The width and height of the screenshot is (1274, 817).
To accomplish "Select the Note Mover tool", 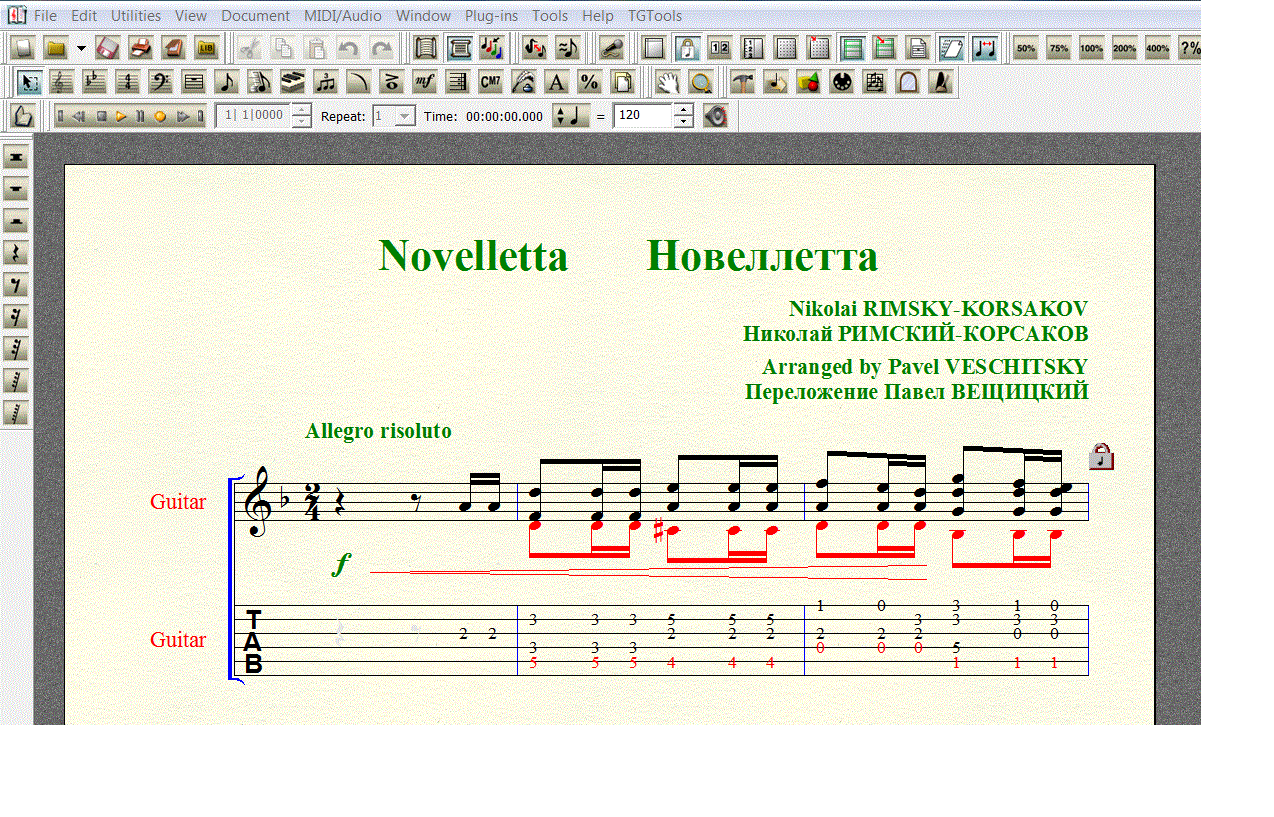I will 776,81.
